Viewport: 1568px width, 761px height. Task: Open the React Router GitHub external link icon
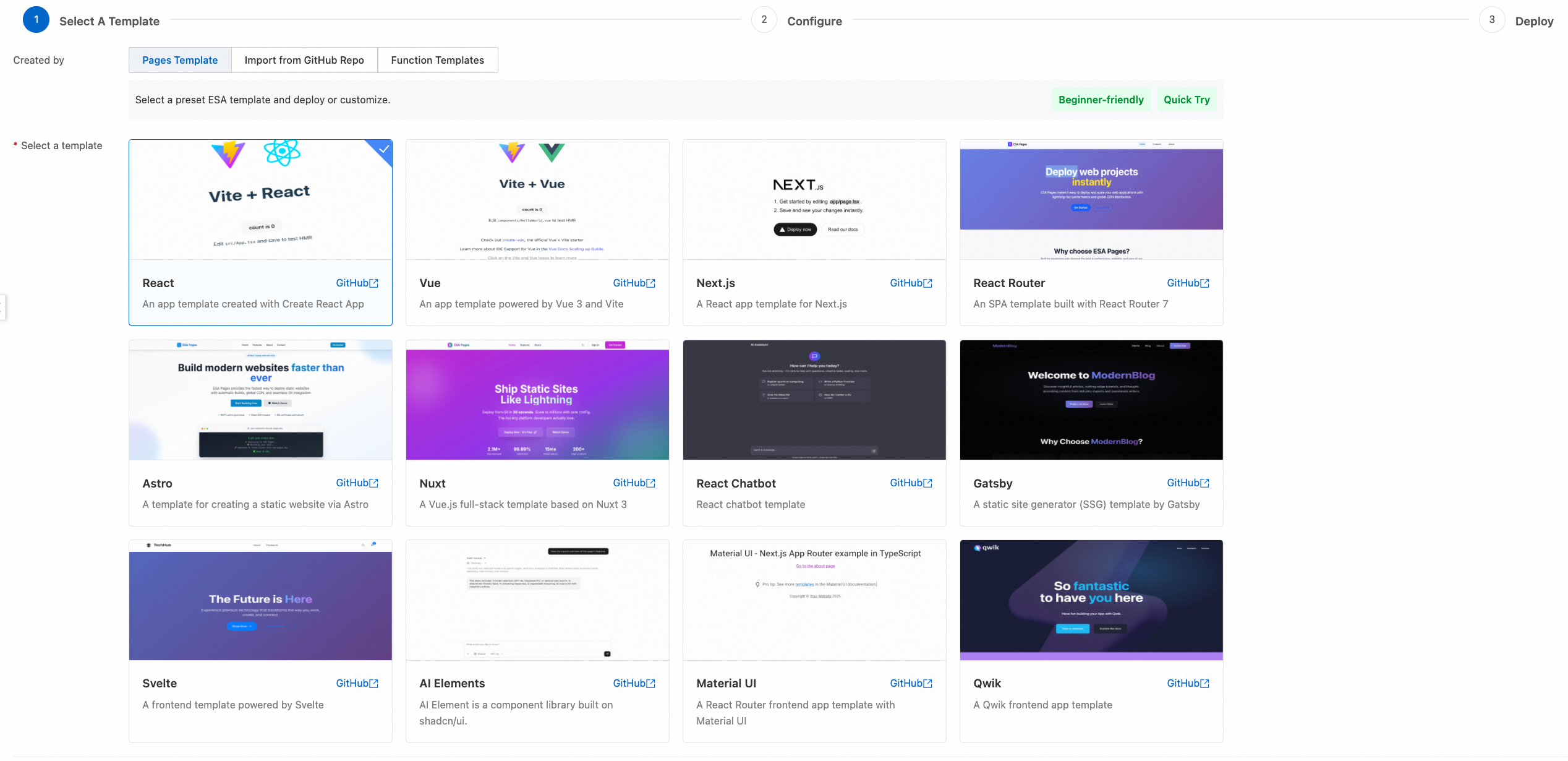(x=1204, y=283)
